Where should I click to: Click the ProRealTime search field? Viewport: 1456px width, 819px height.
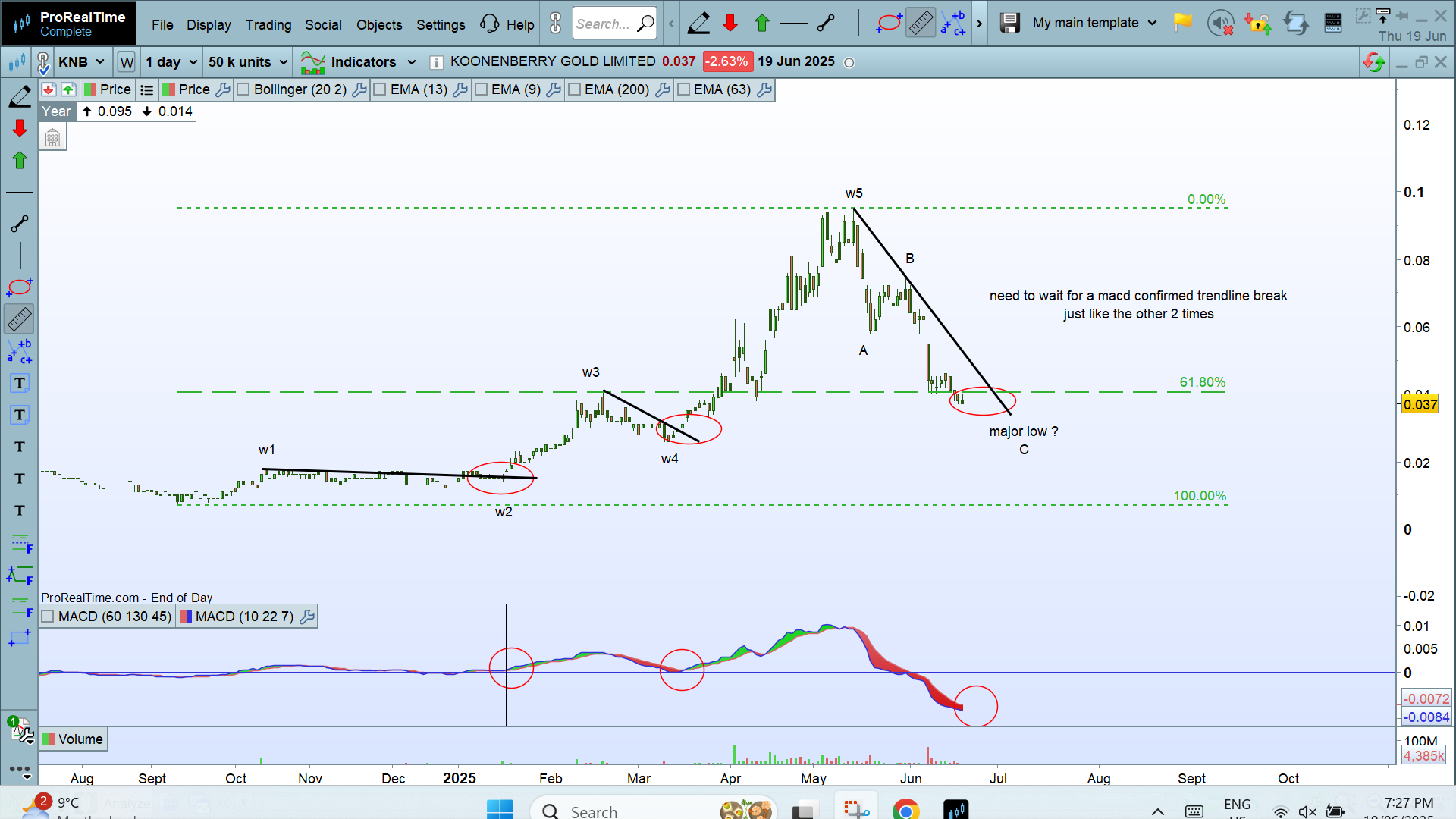(x=615, y=24)
